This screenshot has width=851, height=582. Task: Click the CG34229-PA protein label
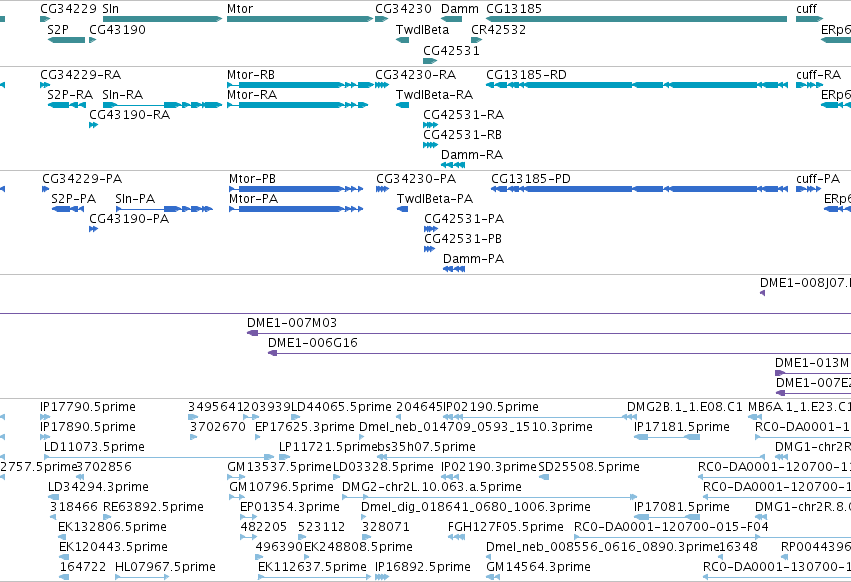coord(82,179)
